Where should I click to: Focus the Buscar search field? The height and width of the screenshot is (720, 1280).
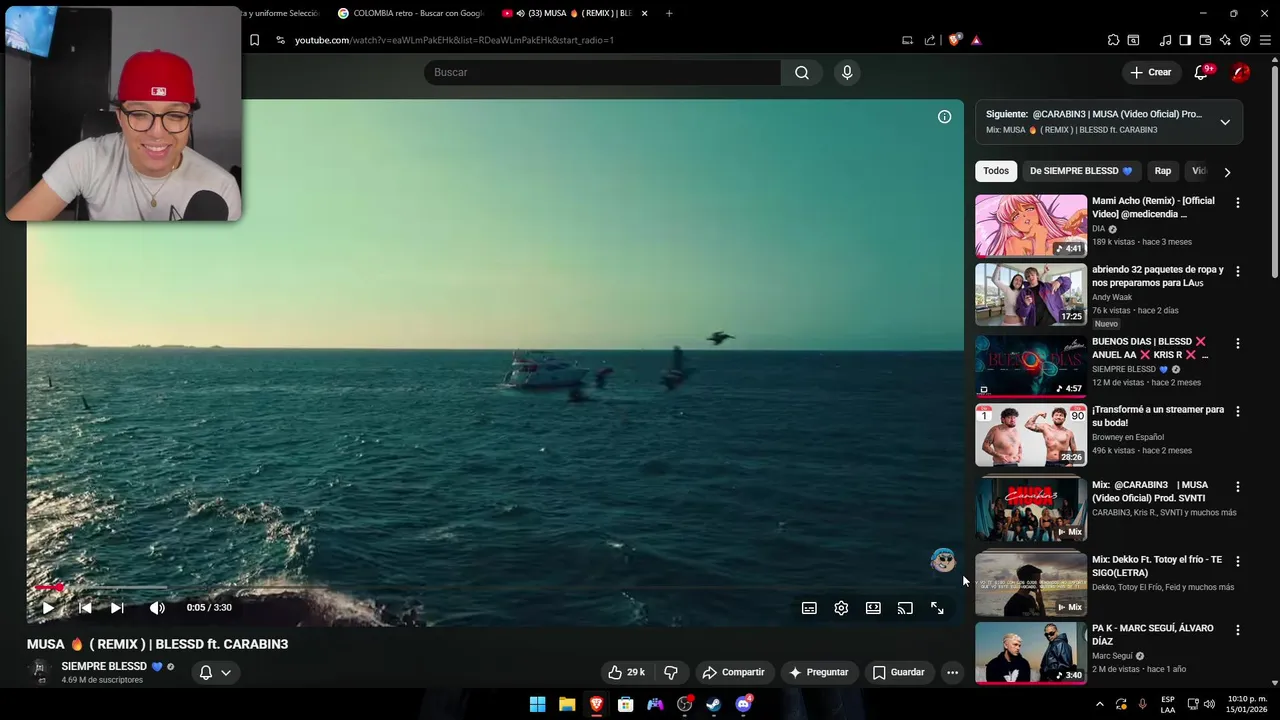click(603, 72)
